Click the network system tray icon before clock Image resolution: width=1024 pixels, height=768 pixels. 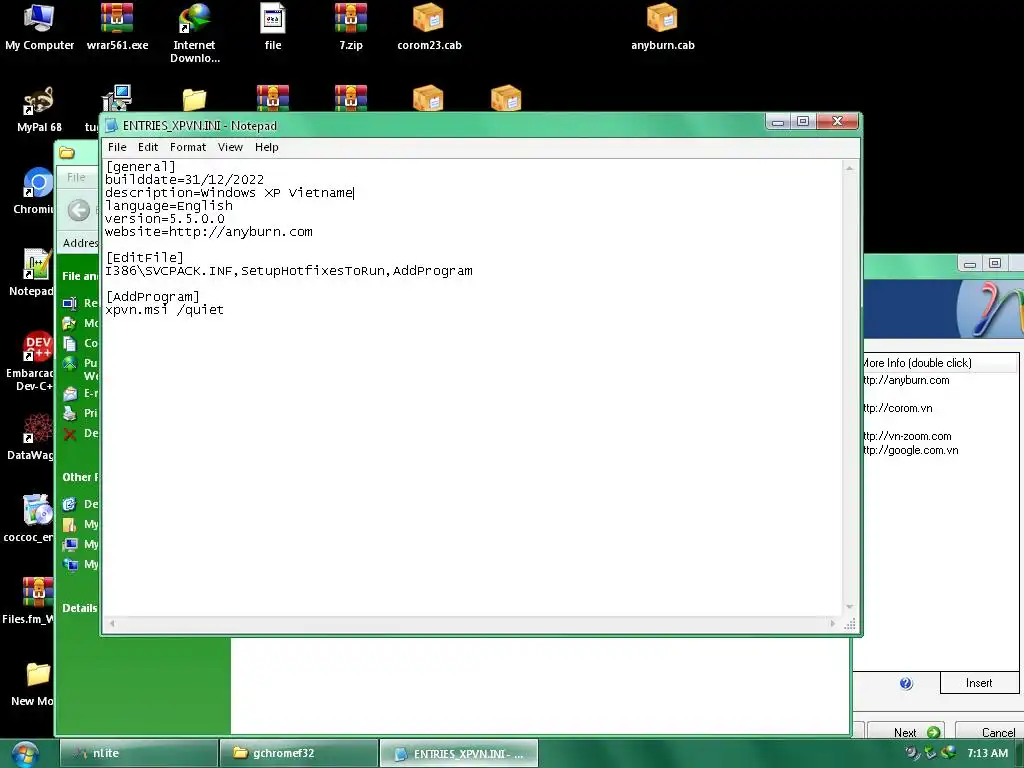pos(948,753)
